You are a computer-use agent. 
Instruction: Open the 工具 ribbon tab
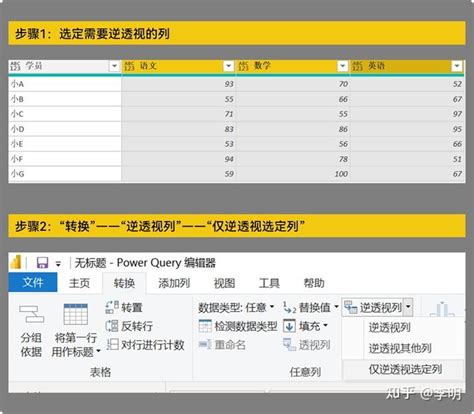coord(269,283)
